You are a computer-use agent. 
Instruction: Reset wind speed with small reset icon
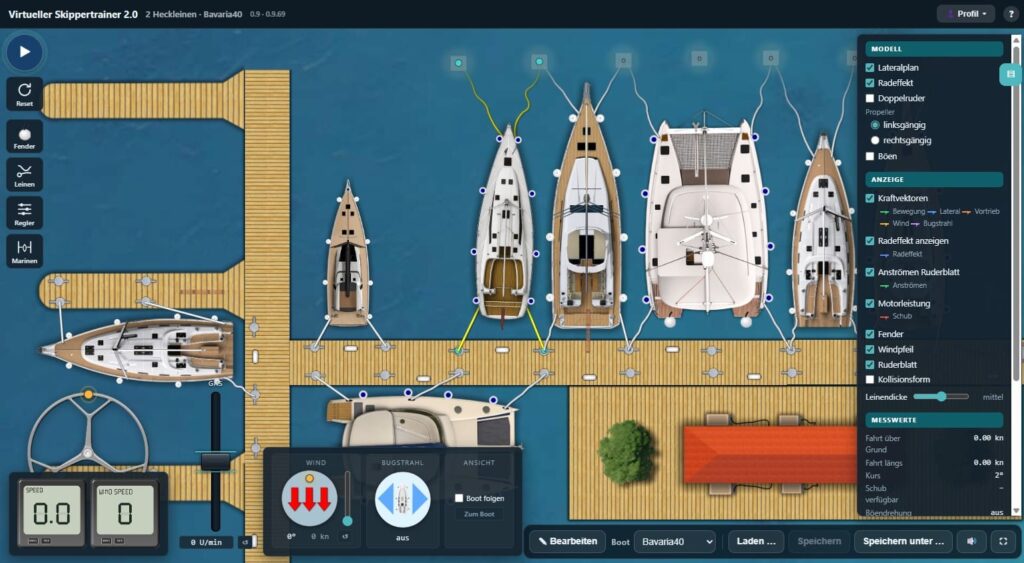pyautogui.click(x=345, y=537)
